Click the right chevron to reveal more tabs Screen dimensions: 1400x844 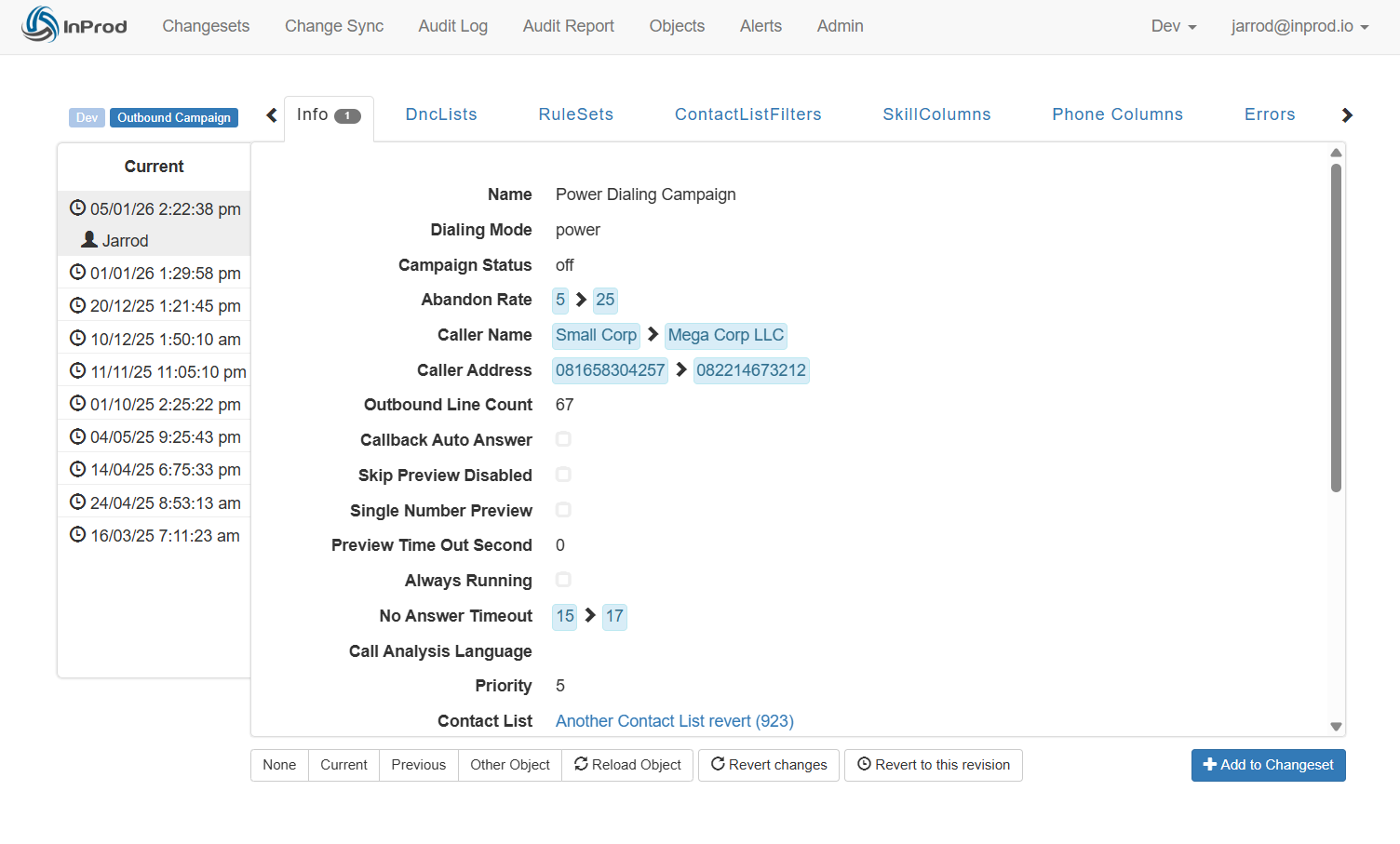click(1347, 114)
